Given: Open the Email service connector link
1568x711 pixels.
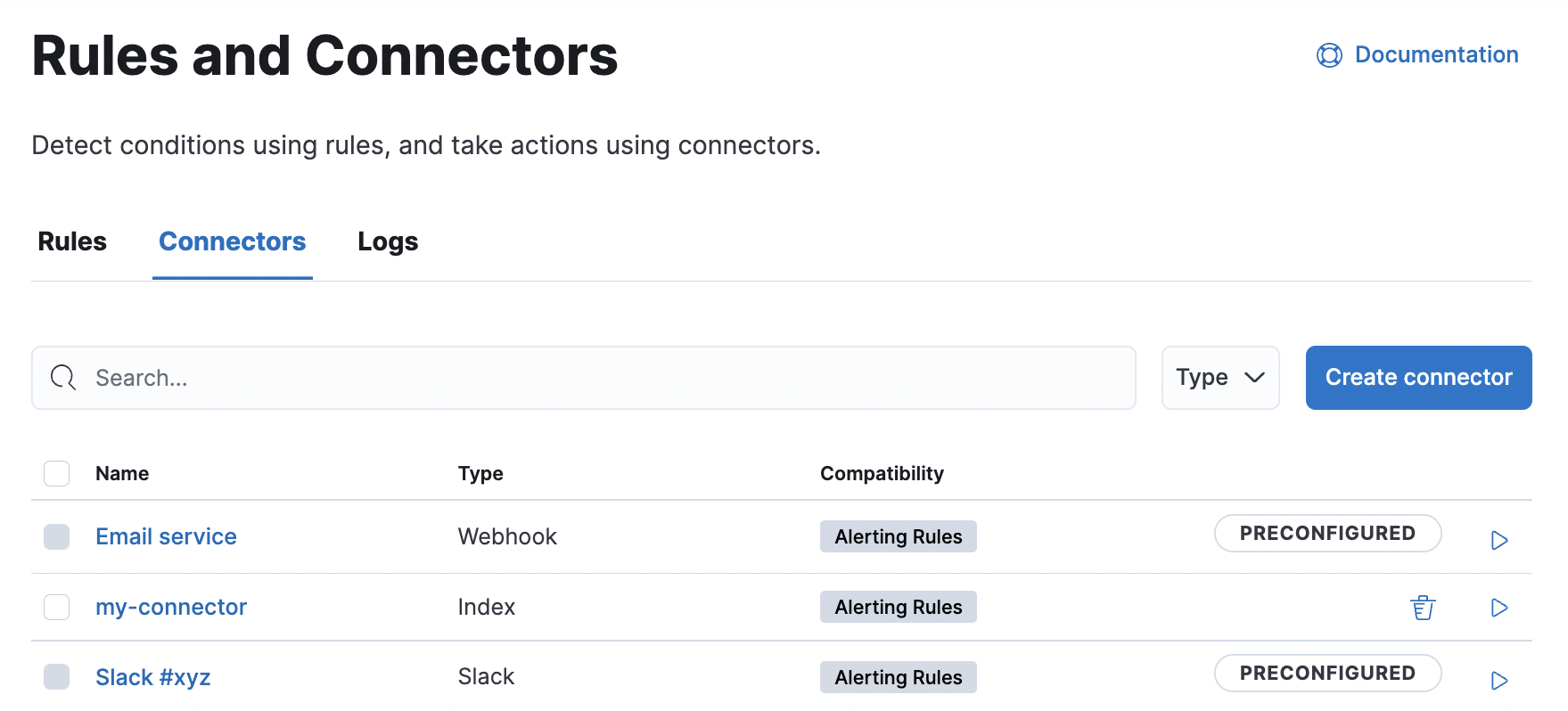Looking at the screenshot, I should pos(166,536).
